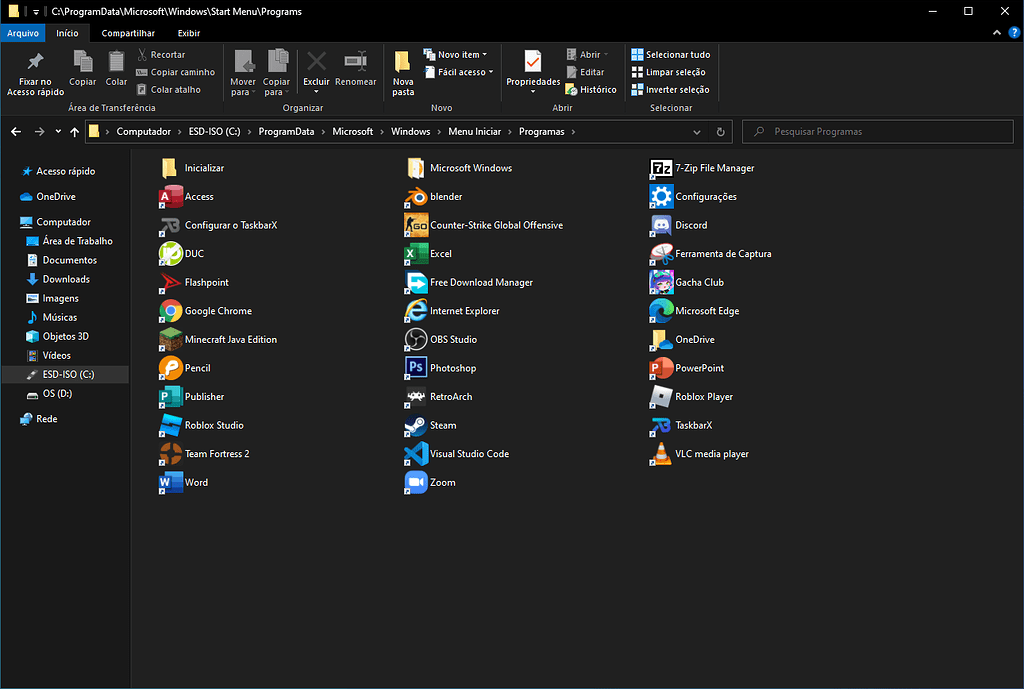This screenshot has height=689, width=1024.
Task: Click the Selecionar tudo button
Action: point(670,55)
